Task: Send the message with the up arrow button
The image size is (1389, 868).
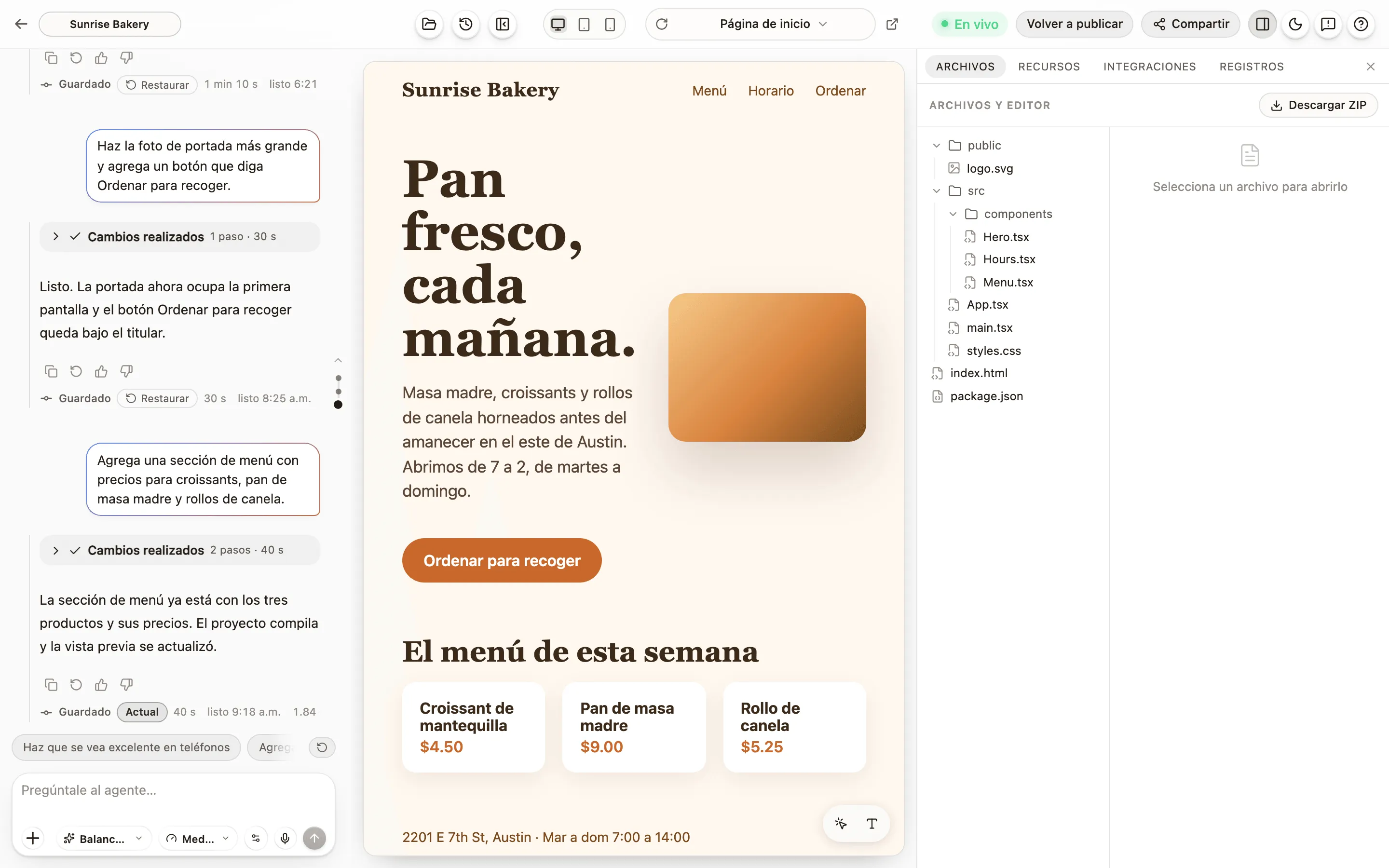Action: [314, 839]
